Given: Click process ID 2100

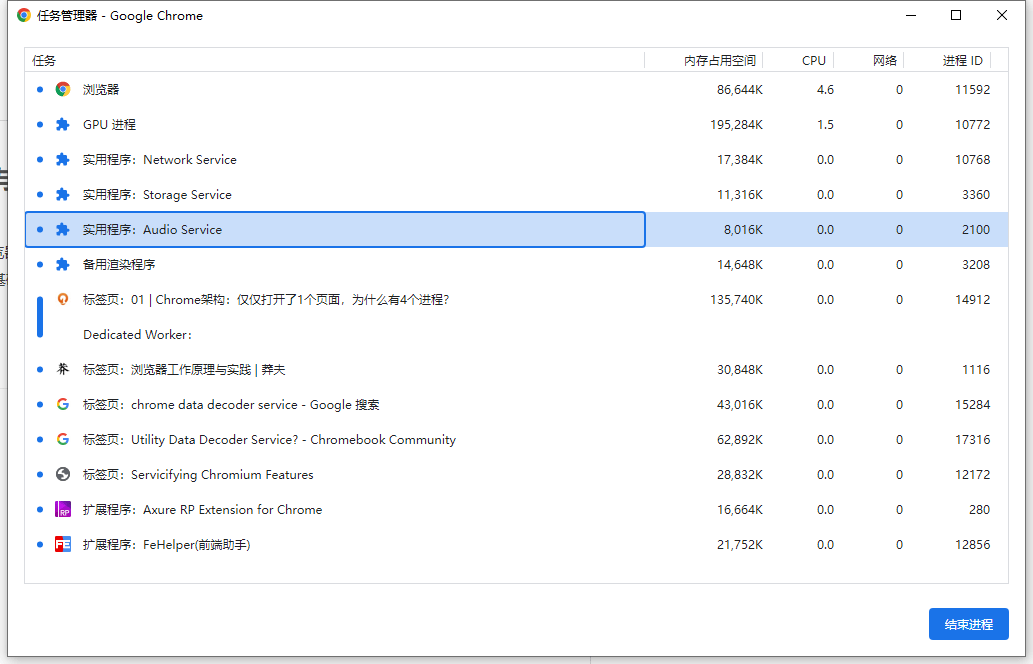Looking at the screenshot, I should (976, 229).
